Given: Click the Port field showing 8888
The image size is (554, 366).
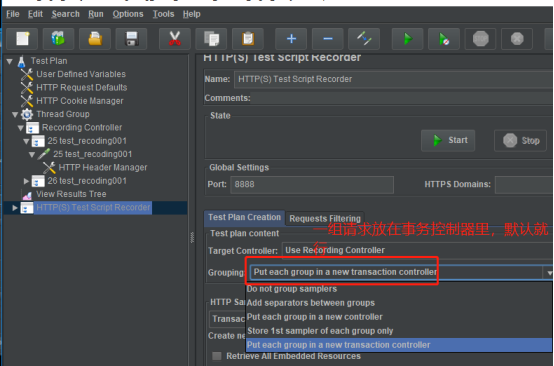Looking at the screenshot, I should pos(312,185).
